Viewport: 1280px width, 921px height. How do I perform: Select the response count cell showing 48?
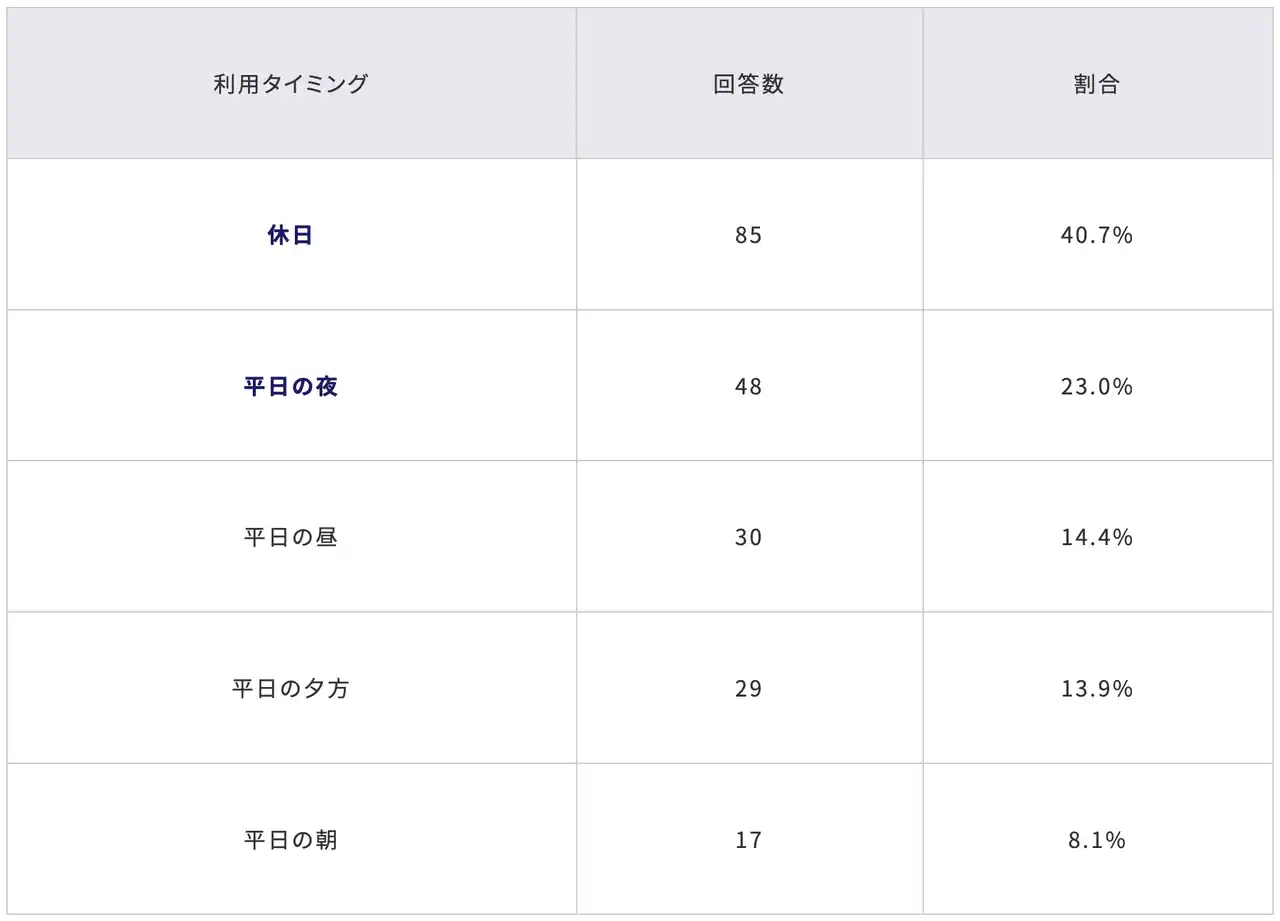click(x=748, y=386)
